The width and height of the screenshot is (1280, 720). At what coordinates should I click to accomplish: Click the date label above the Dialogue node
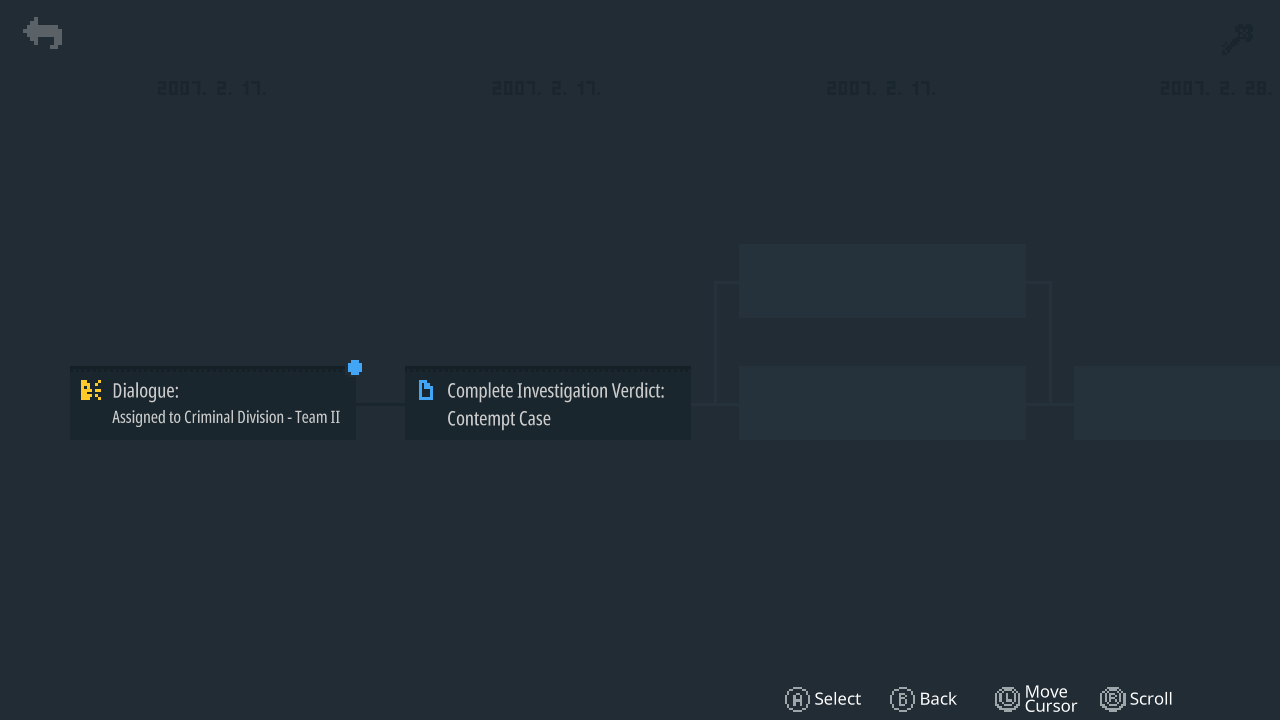click(x=212, y=88)
